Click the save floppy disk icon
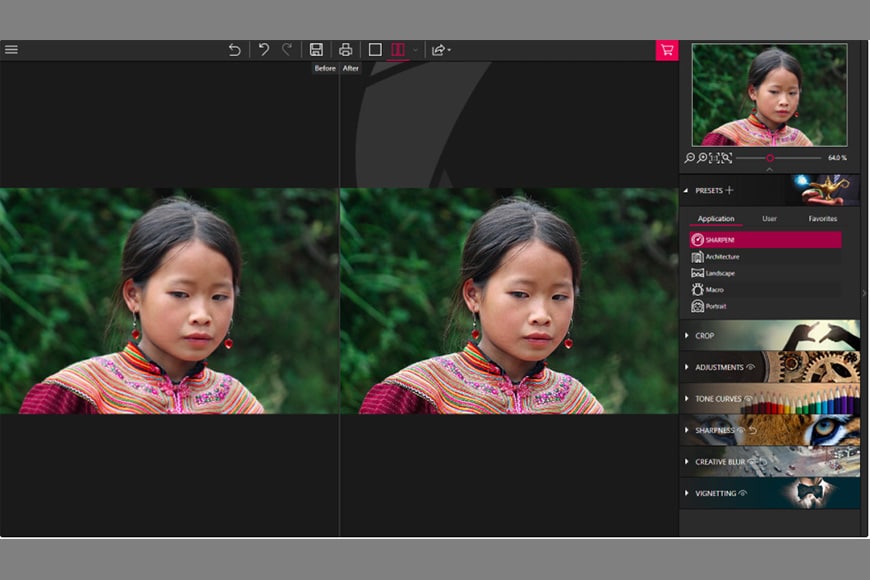Screen dimensions: 870x580 click(316, 50)
